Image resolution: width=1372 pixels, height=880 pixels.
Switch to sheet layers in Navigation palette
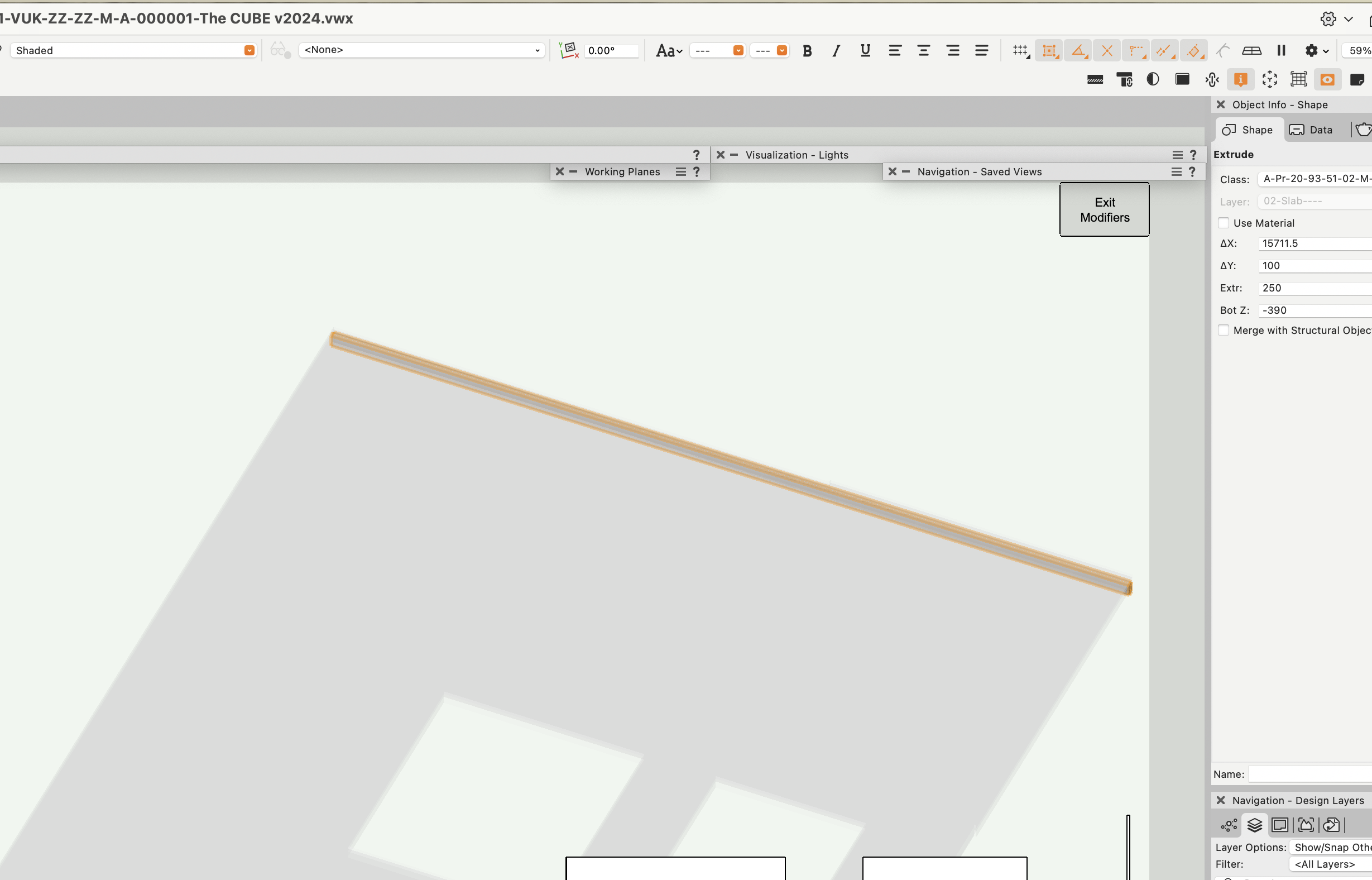tap(1280, 825)
